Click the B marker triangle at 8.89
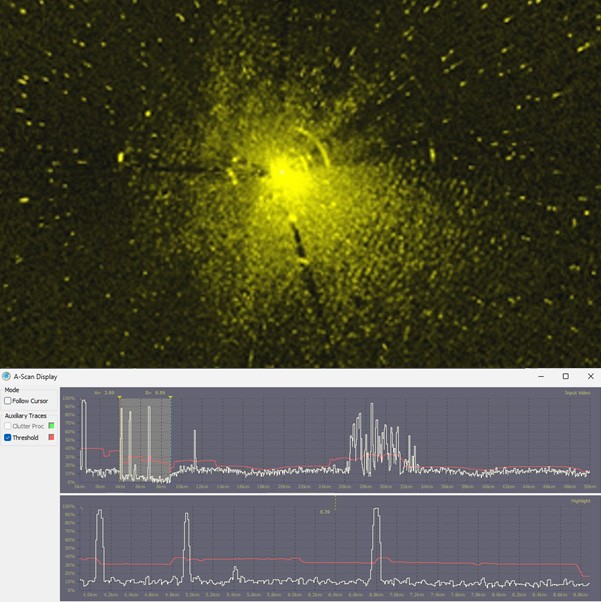This screenshot has width=601, height=602. [x=170, y=398]
